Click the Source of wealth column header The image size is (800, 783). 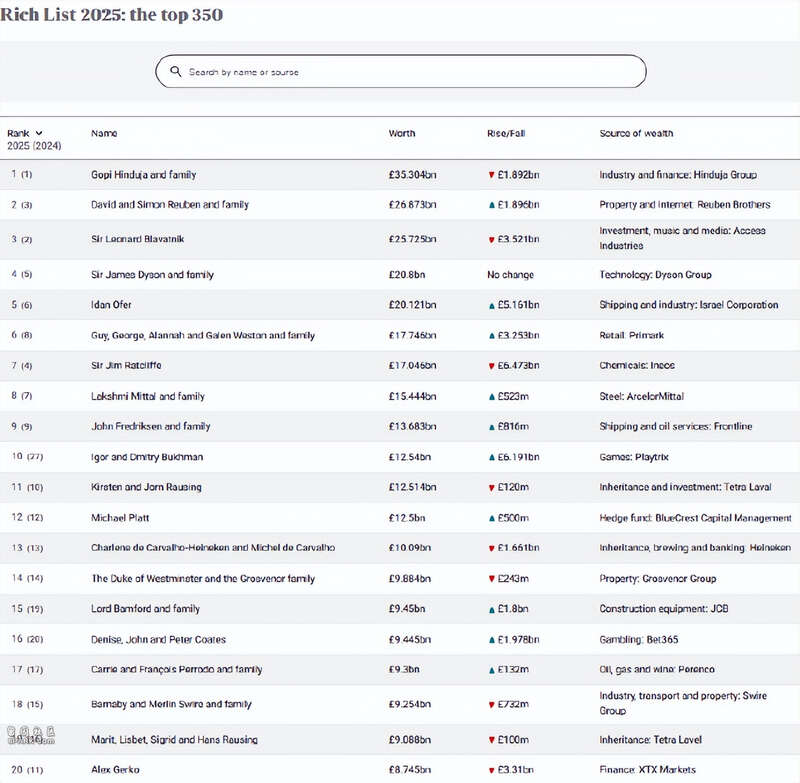tap(636, 133)
